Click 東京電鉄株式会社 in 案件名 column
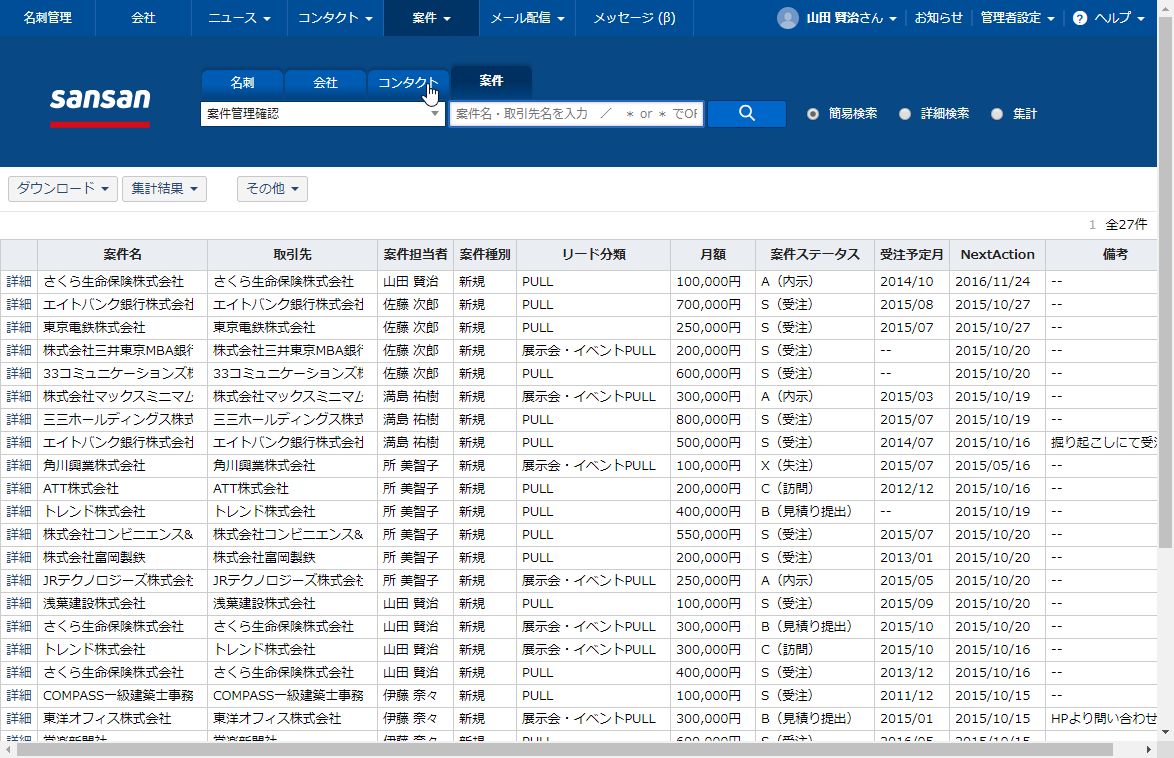This screenshot has height=758, width=1174. pyautogui.click(x=94, y=328)
